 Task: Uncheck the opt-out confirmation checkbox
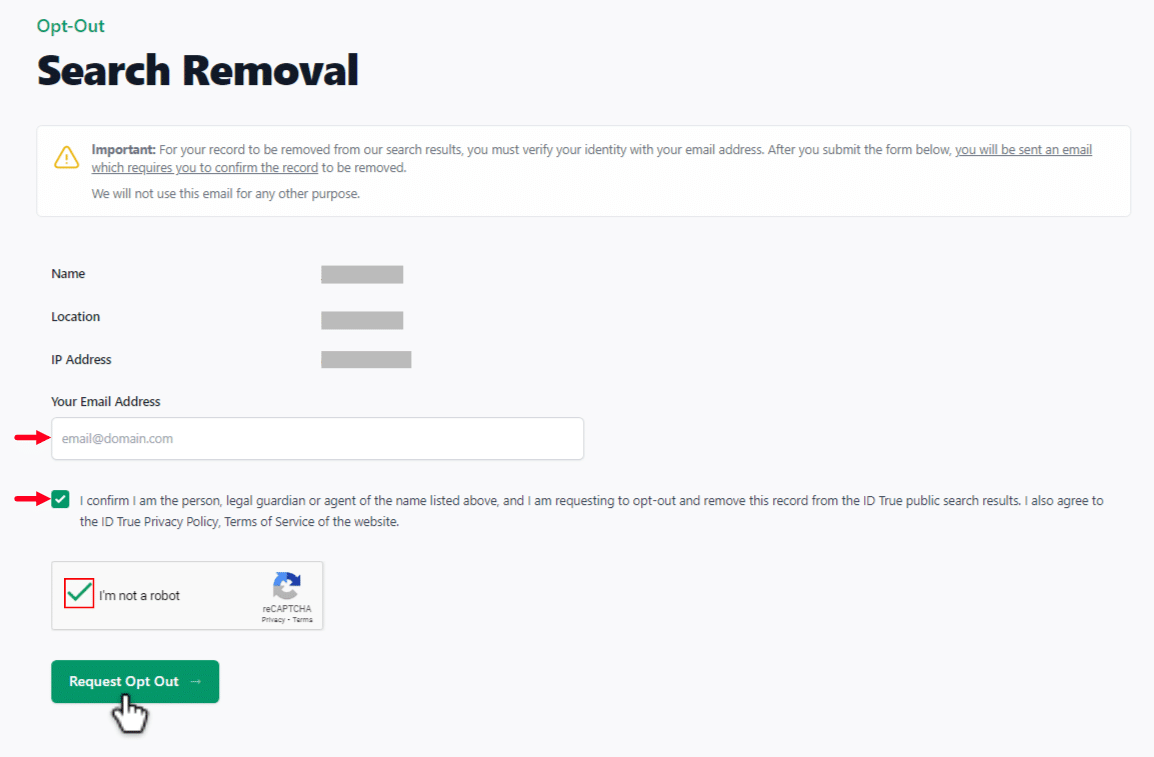pyautogui.click(x=60, y=500)
